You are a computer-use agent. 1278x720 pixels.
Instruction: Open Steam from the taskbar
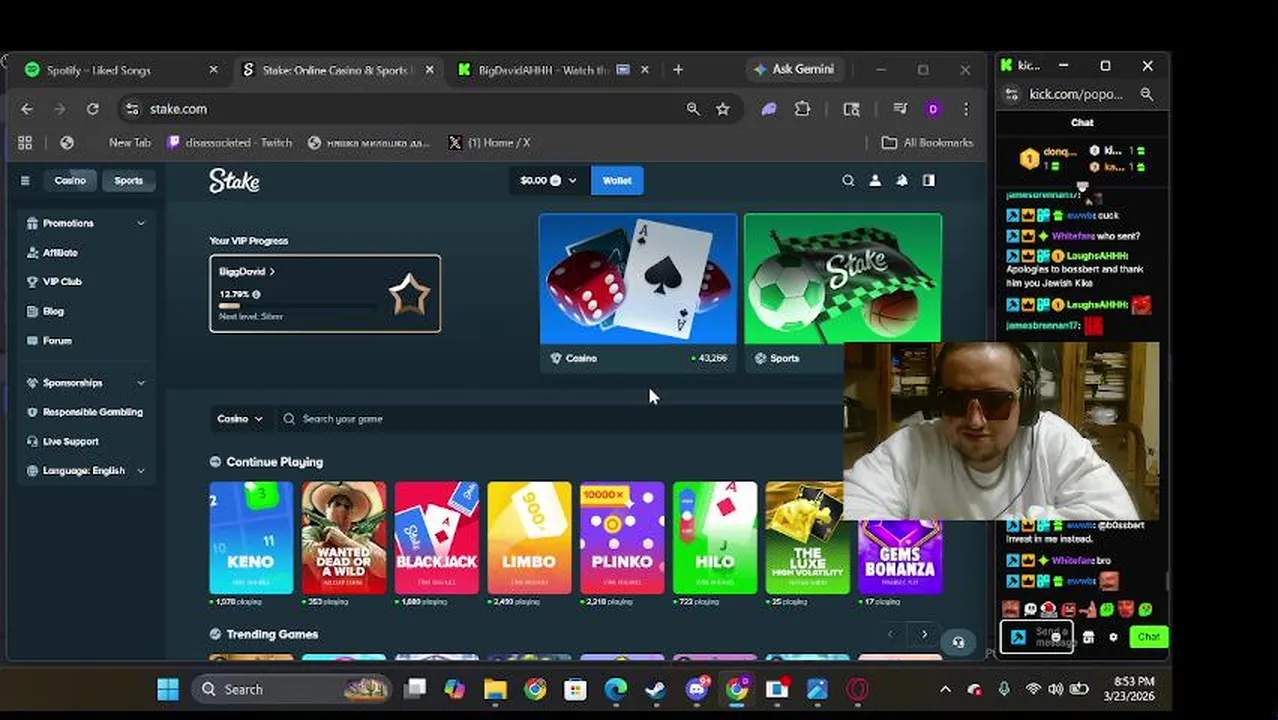(655, 689)
